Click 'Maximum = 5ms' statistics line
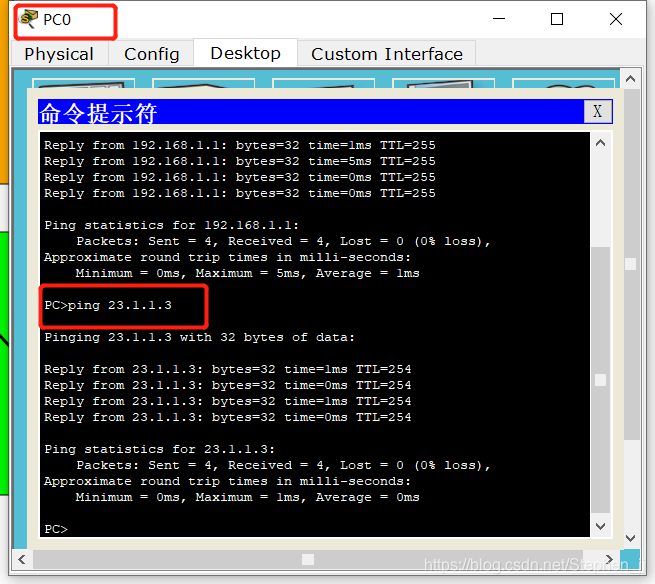This screenshot has width=655, height=584. click(x=247, y=273)
